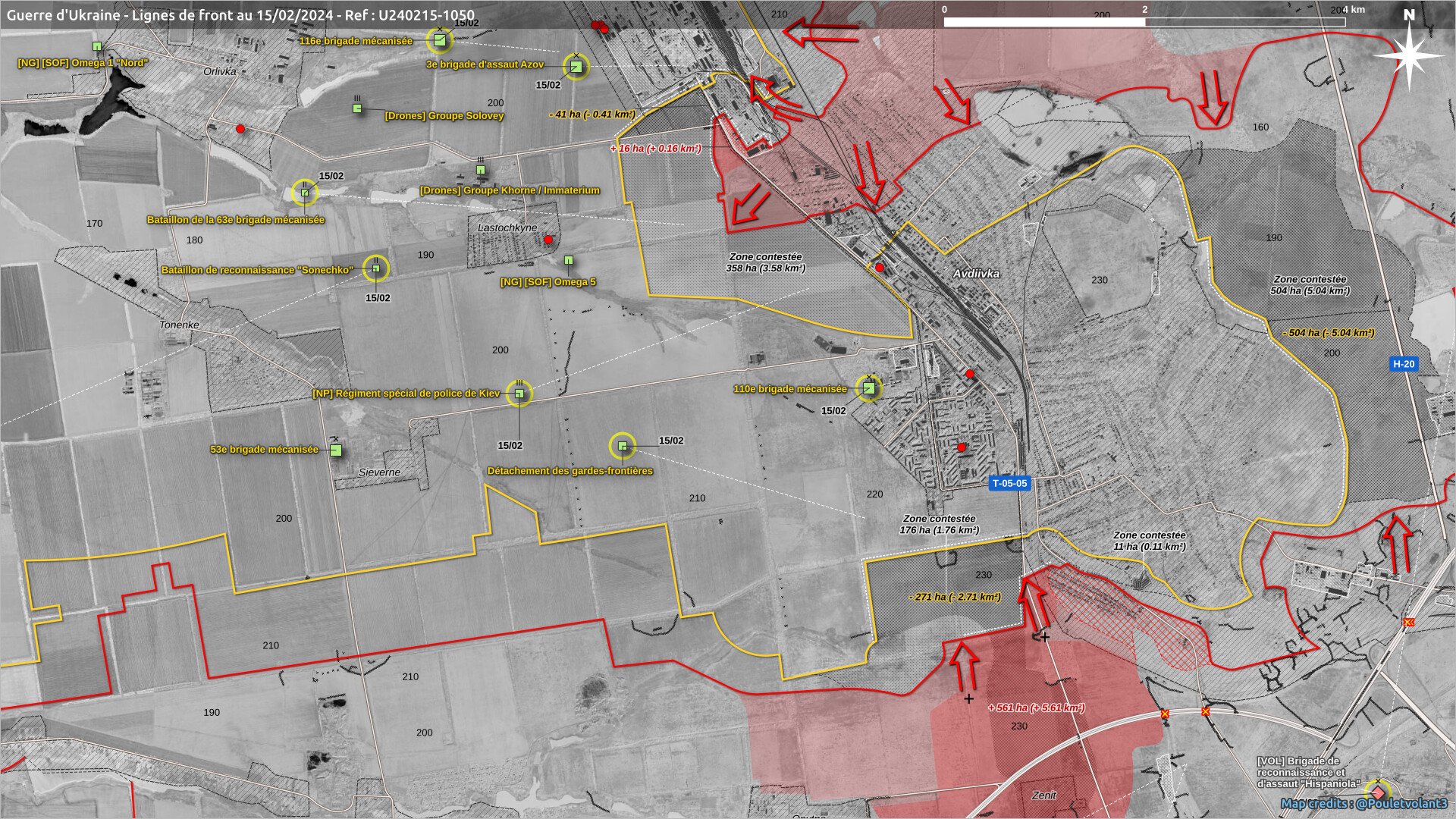Click the "Sonechko" reconnaissance battalion marker
The height and width of the screenshot is (819, 1456).
375,268
